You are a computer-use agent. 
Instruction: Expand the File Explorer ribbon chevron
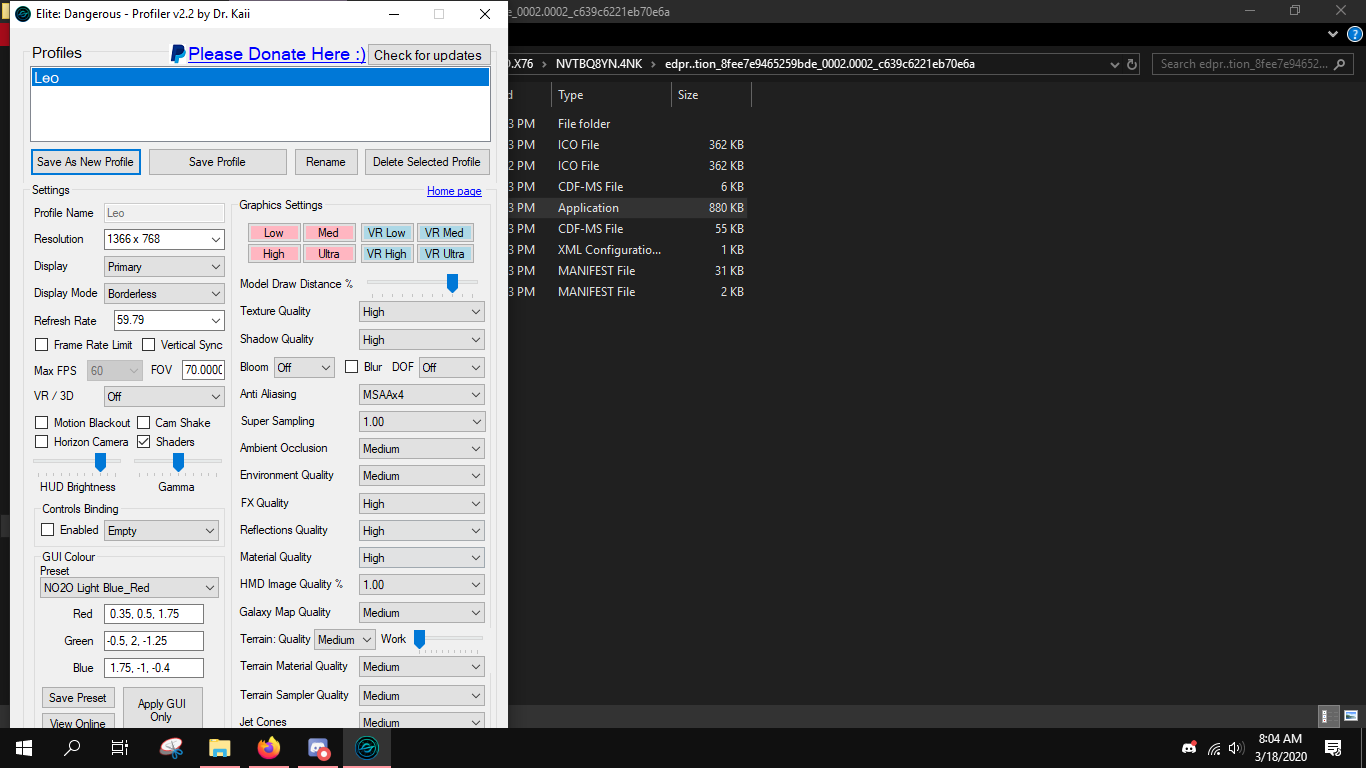coord(1332,34)
